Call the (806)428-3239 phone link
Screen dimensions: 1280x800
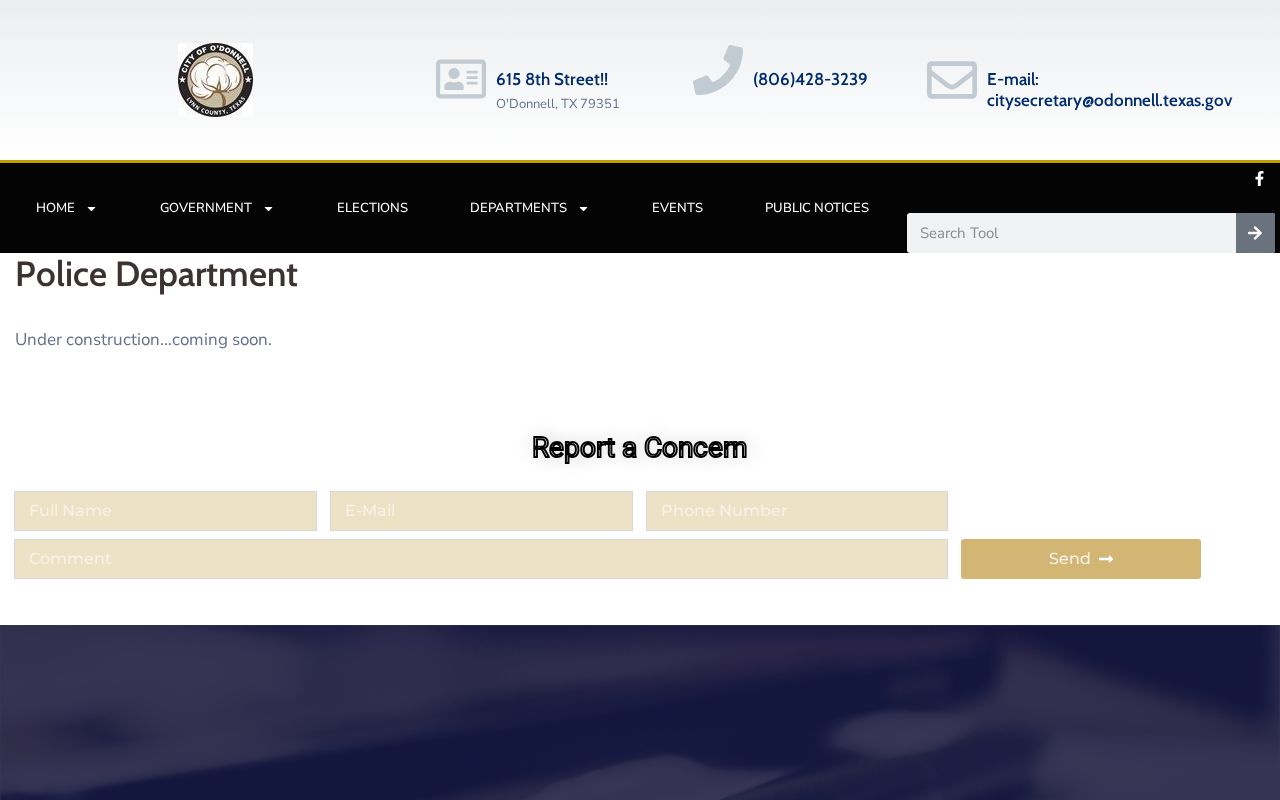(x=810, y=79)
